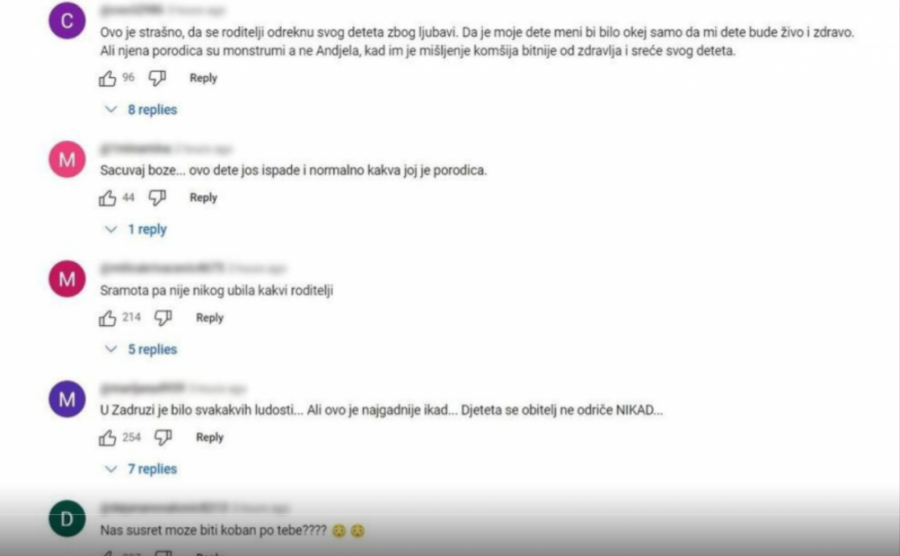The image size is (900, 556).
Task: Reply to the 'U Zadruzi' comment
Action: click(x=210, y=438)
